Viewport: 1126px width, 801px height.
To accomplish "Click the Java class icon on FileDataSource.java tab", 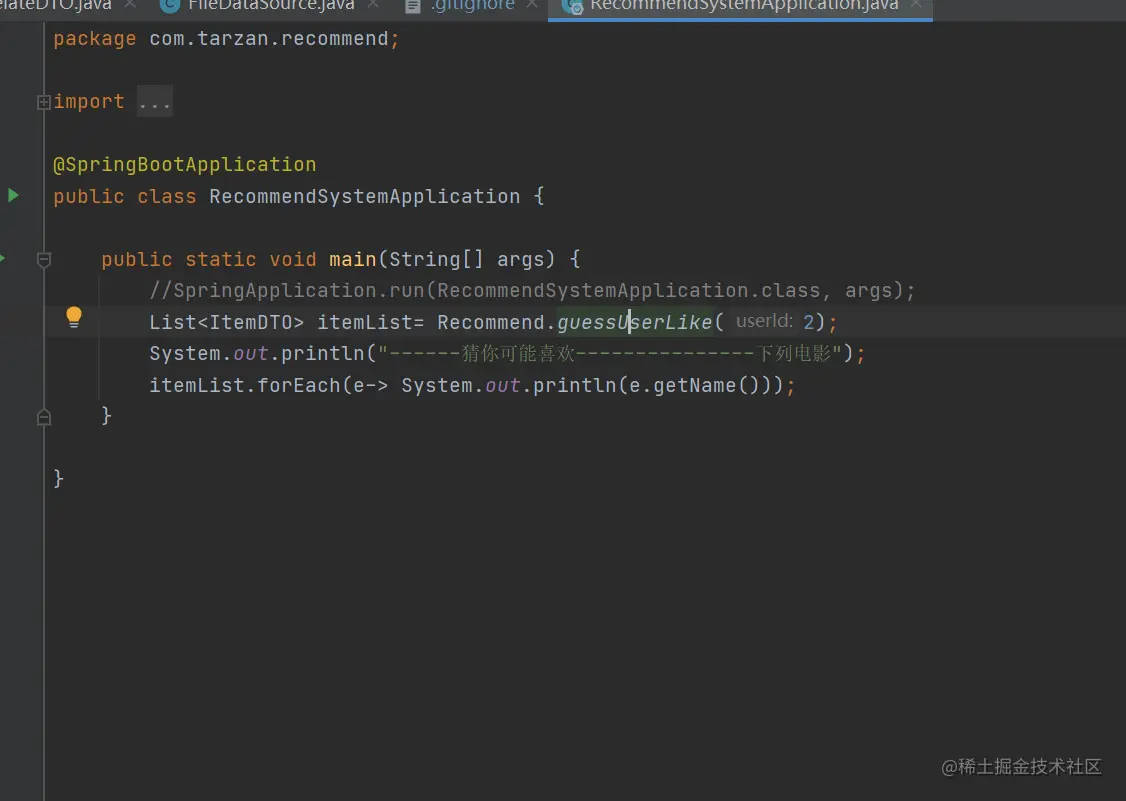I will pyautogui.click(x=169, y=6).
